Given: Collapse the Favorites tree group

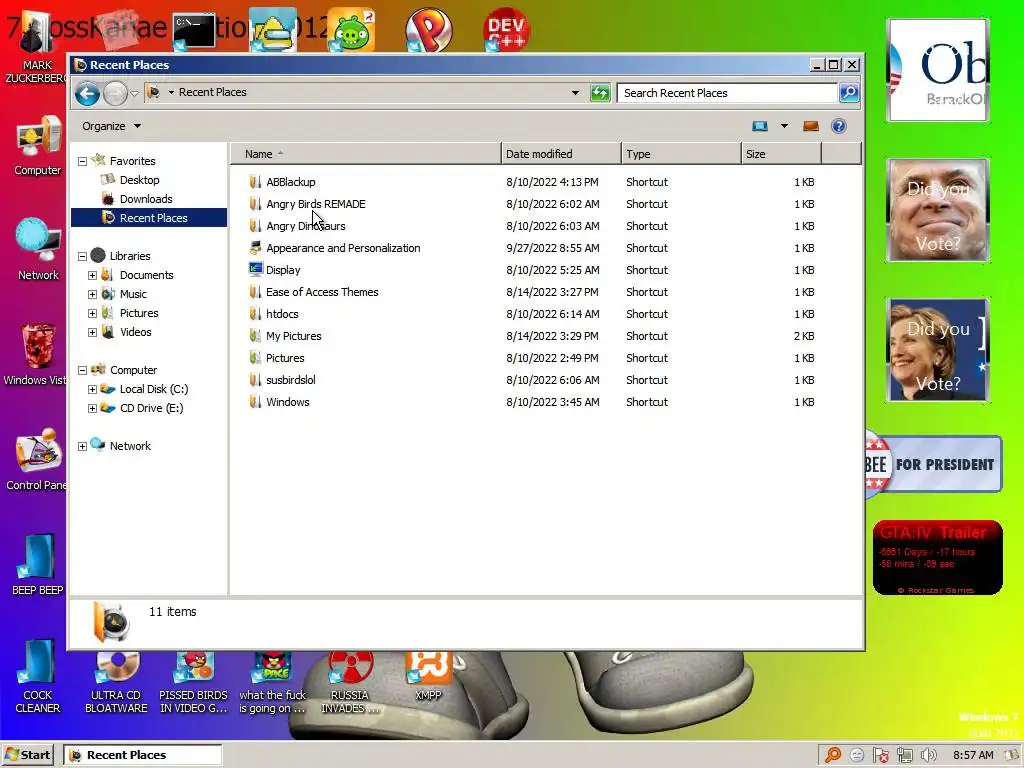Looking at the screenshot, I should (x=82, y=161).
